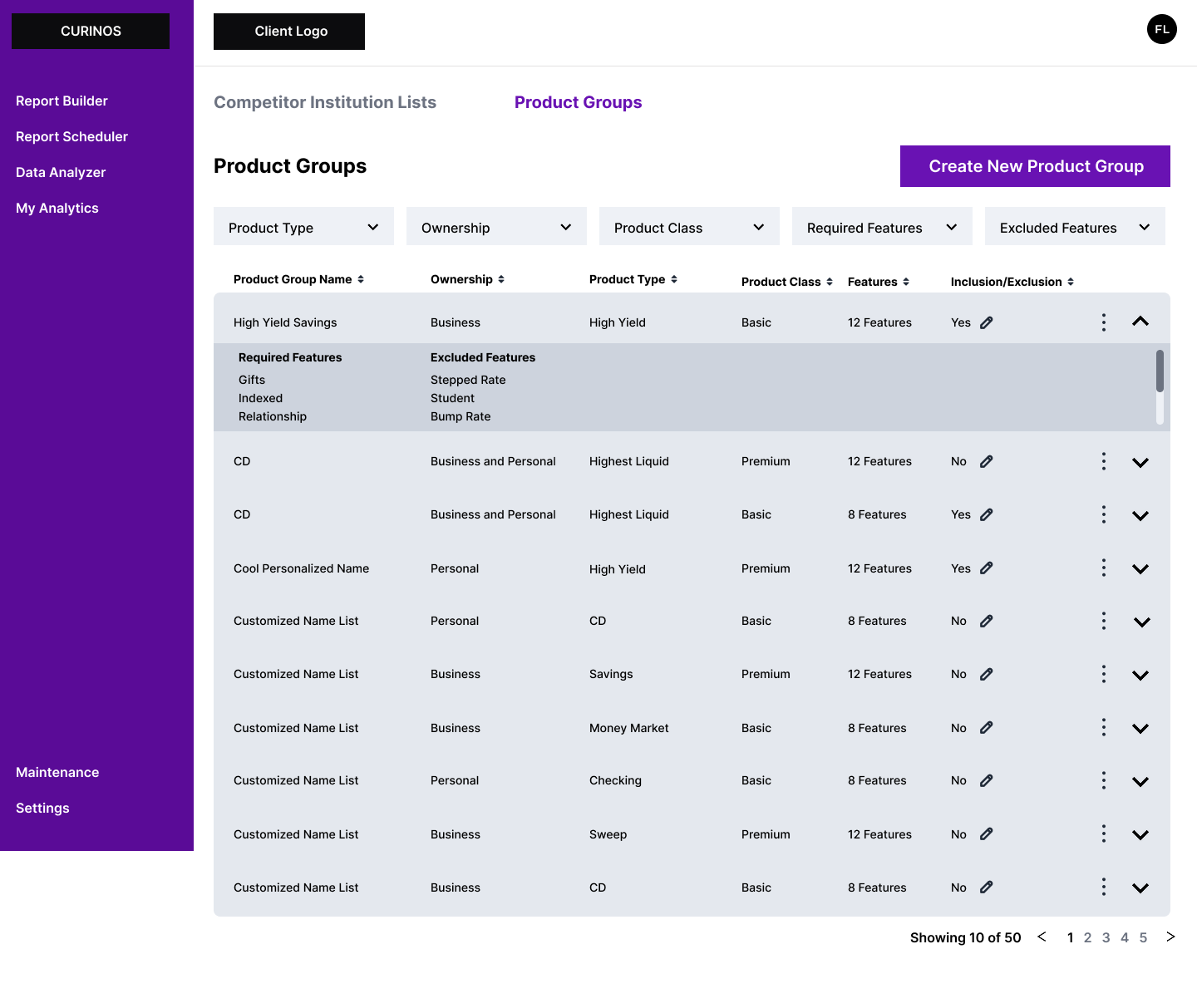Viewport: 1197px width, 1008px height.
Task: Open Excluded Features filter dropdown
Action: pyautogui.click(x=1075, y=226)
